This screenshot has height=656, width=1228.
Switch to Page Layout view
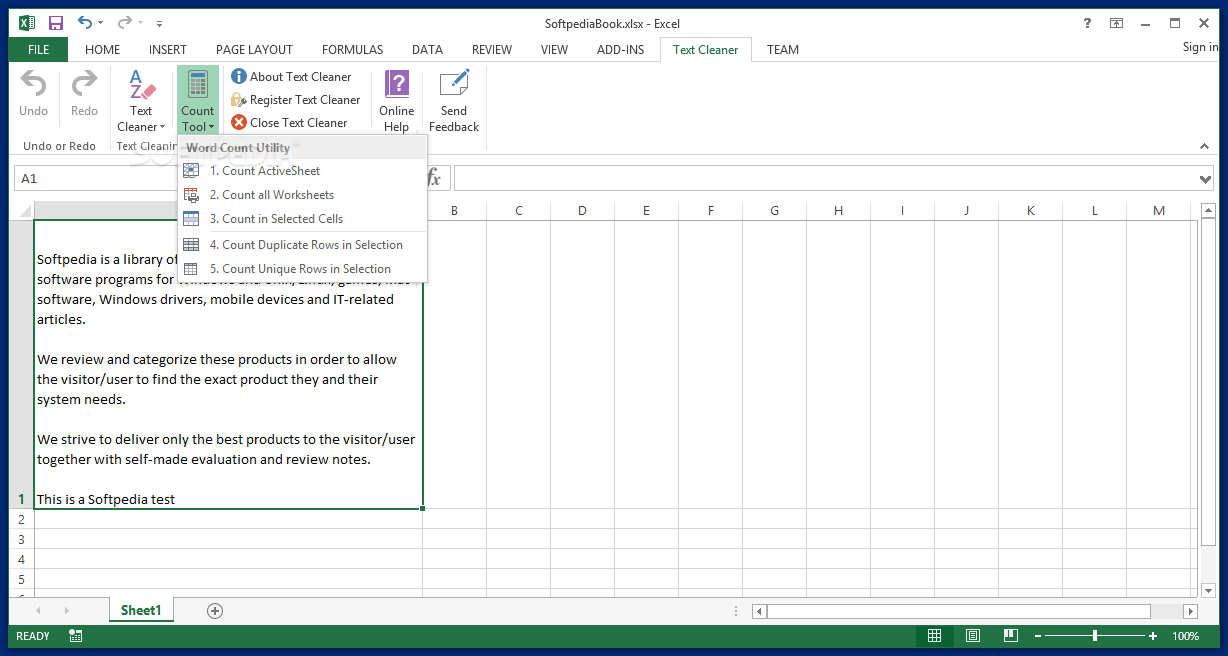[x=973, y=636]
